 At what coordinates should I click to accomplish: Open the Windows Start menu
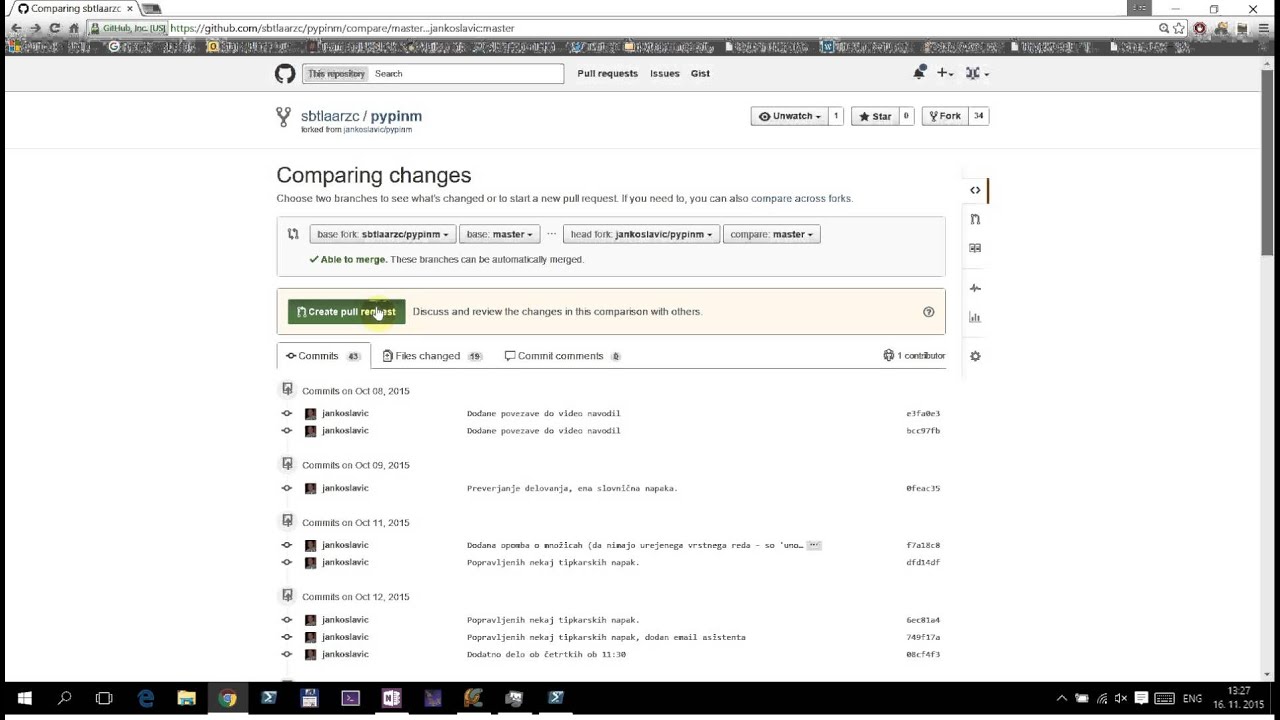coord(24,698)
